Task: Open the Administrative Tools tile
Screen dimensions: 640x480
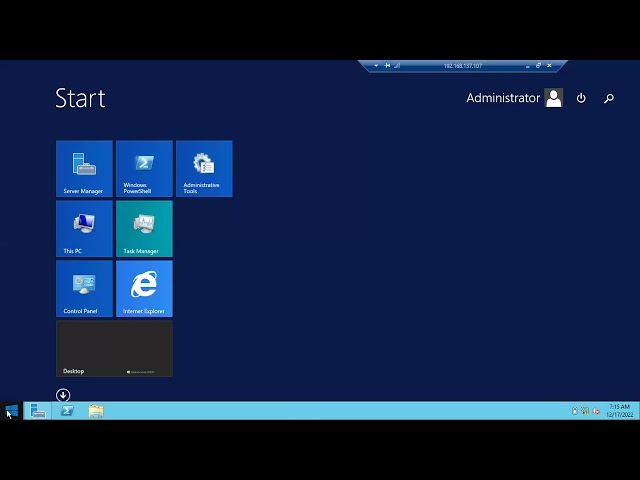Action: [x=204, y=169]
